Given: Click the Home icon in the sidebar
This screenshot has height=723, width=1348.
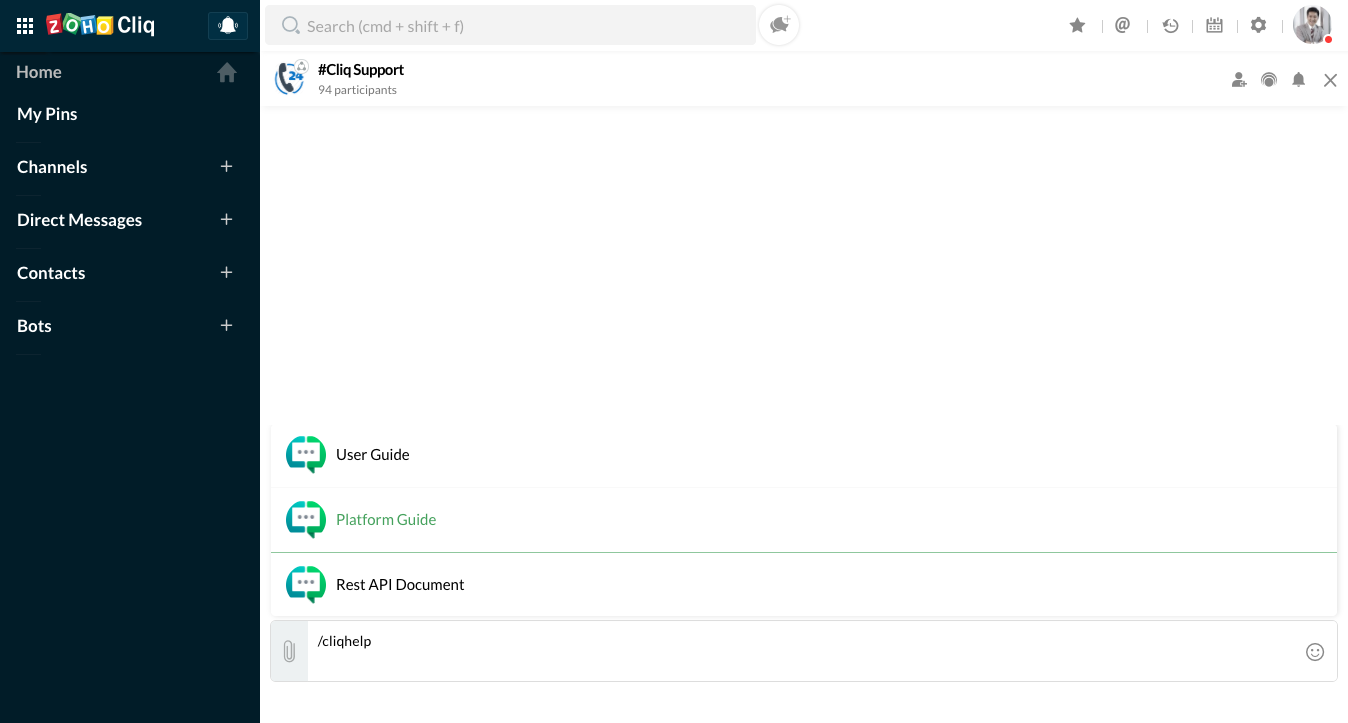Looking at the screenshot, I should 227,73.
